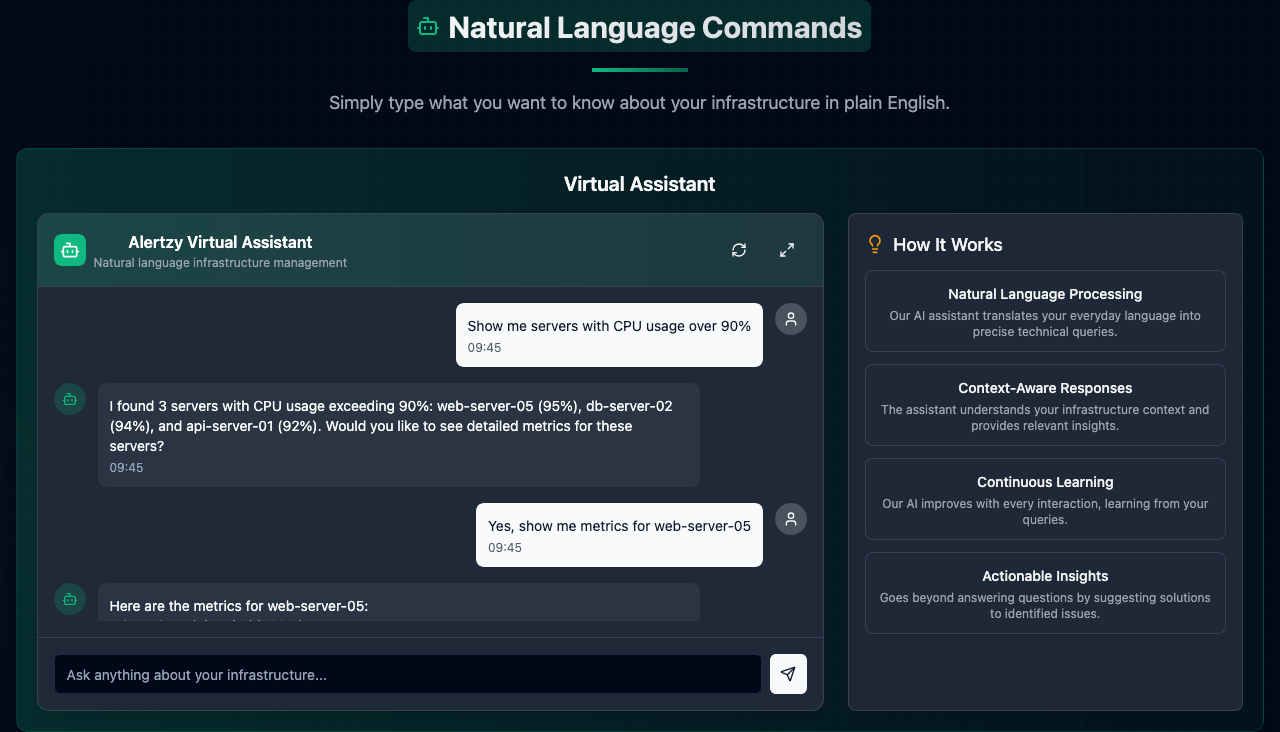Viewport: 1280px width, 732px height.
Task: Click bot avatar beside 'I found 3 servers' reply
Action: pyautogui.click(x=70, y=399)
